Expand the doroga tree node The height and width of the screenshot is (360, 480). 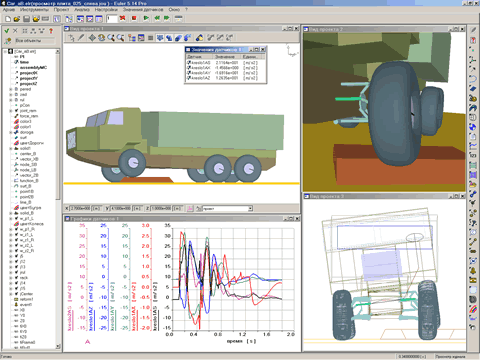coord(10,132)
